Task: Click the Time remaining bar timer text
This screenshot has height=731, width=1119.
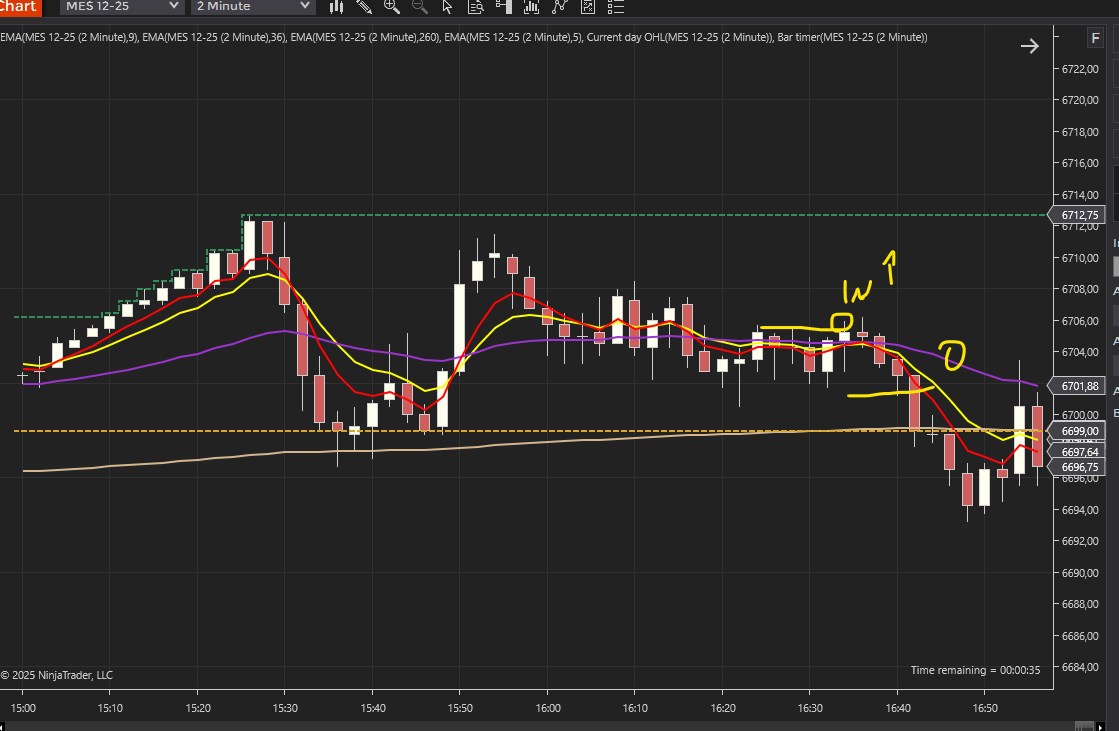Action: [975, 670]
